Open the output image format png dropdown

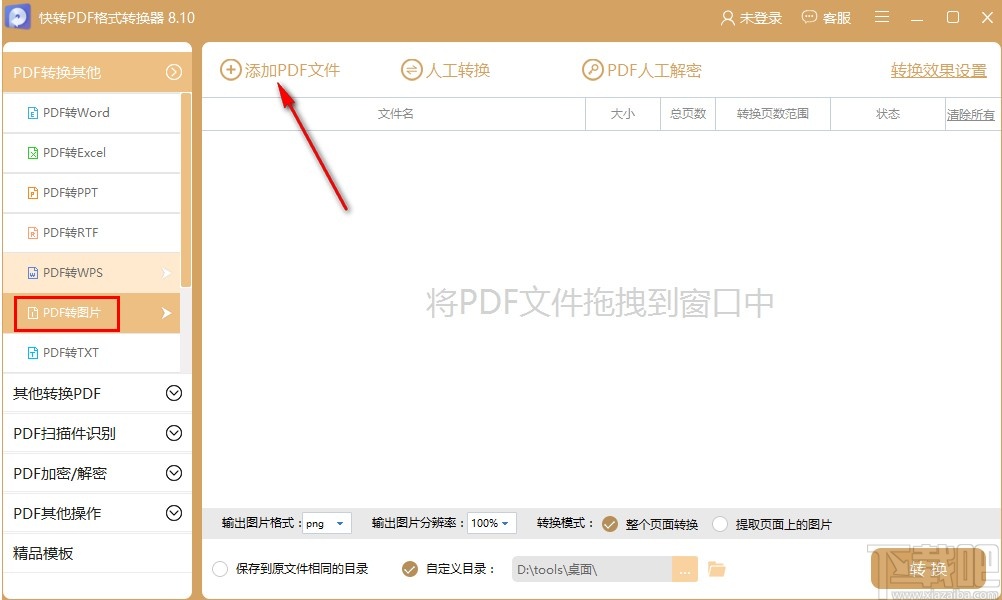[327, 523]
